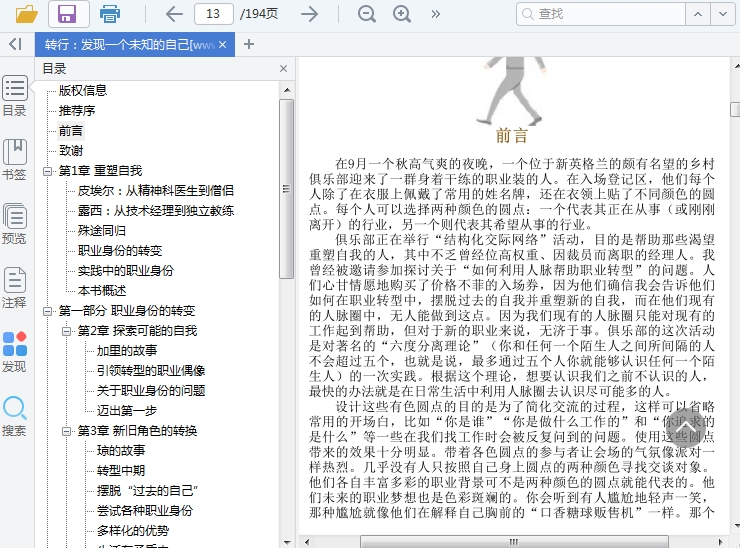Click the contents panel vertical scrollbar thumb

coord(286,189)
